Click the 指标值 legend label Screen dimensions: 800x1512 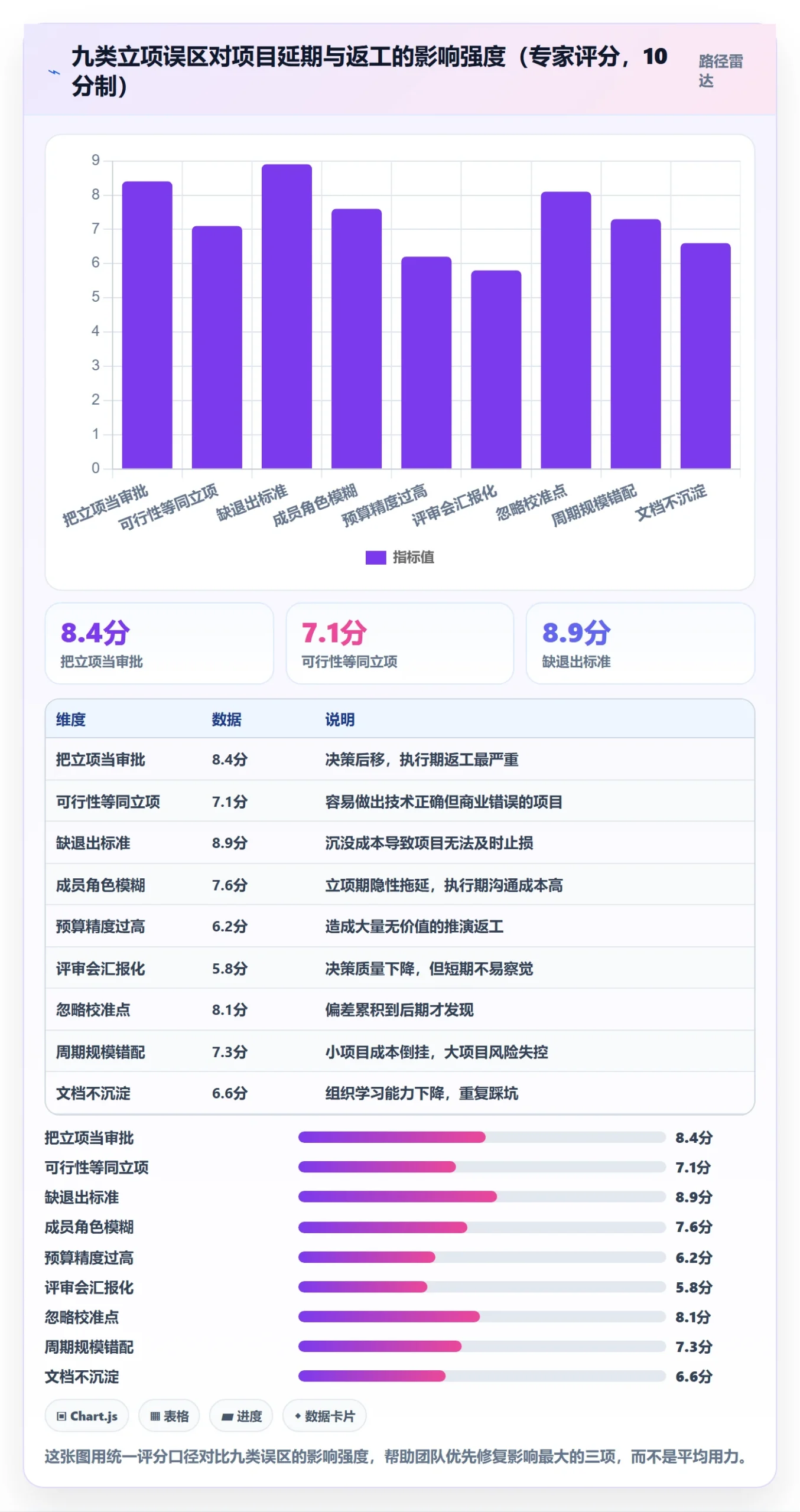(x=414, y=557)
